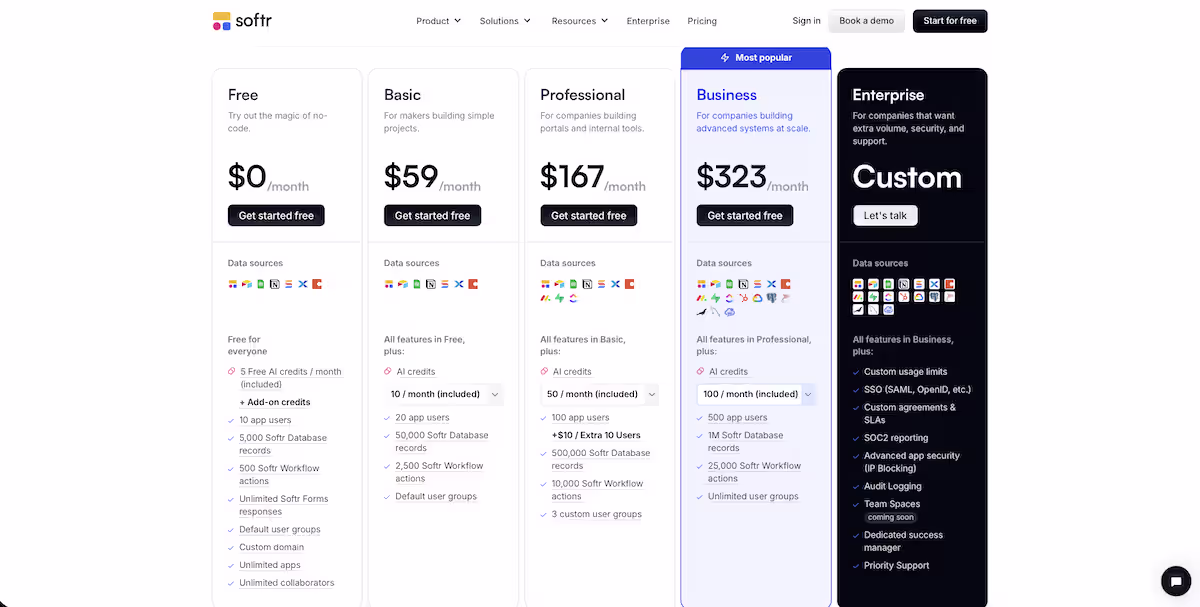Click the Google Sheets icon in Free plan
This screenshot has height=607, width=1200.
click(x=261, y=284)
